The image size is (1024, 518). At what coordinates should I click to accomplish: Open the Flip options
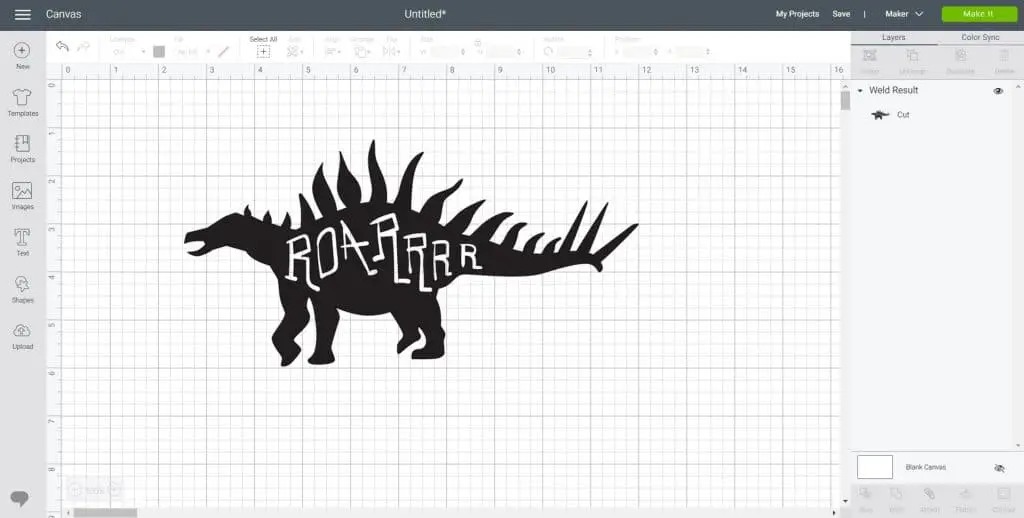point(391,47)
